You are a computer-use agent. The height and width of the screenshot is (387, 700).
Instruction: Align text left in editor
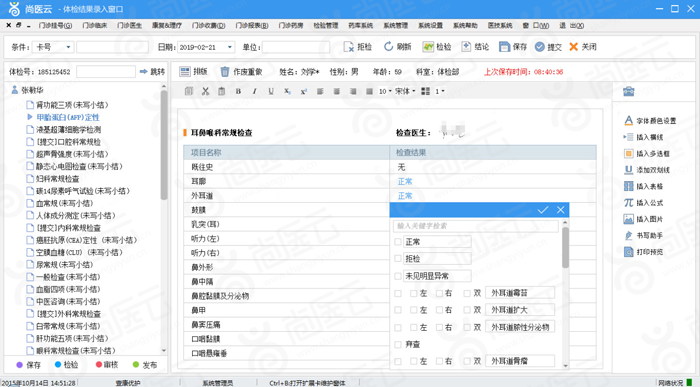click(x=320, y=91)
